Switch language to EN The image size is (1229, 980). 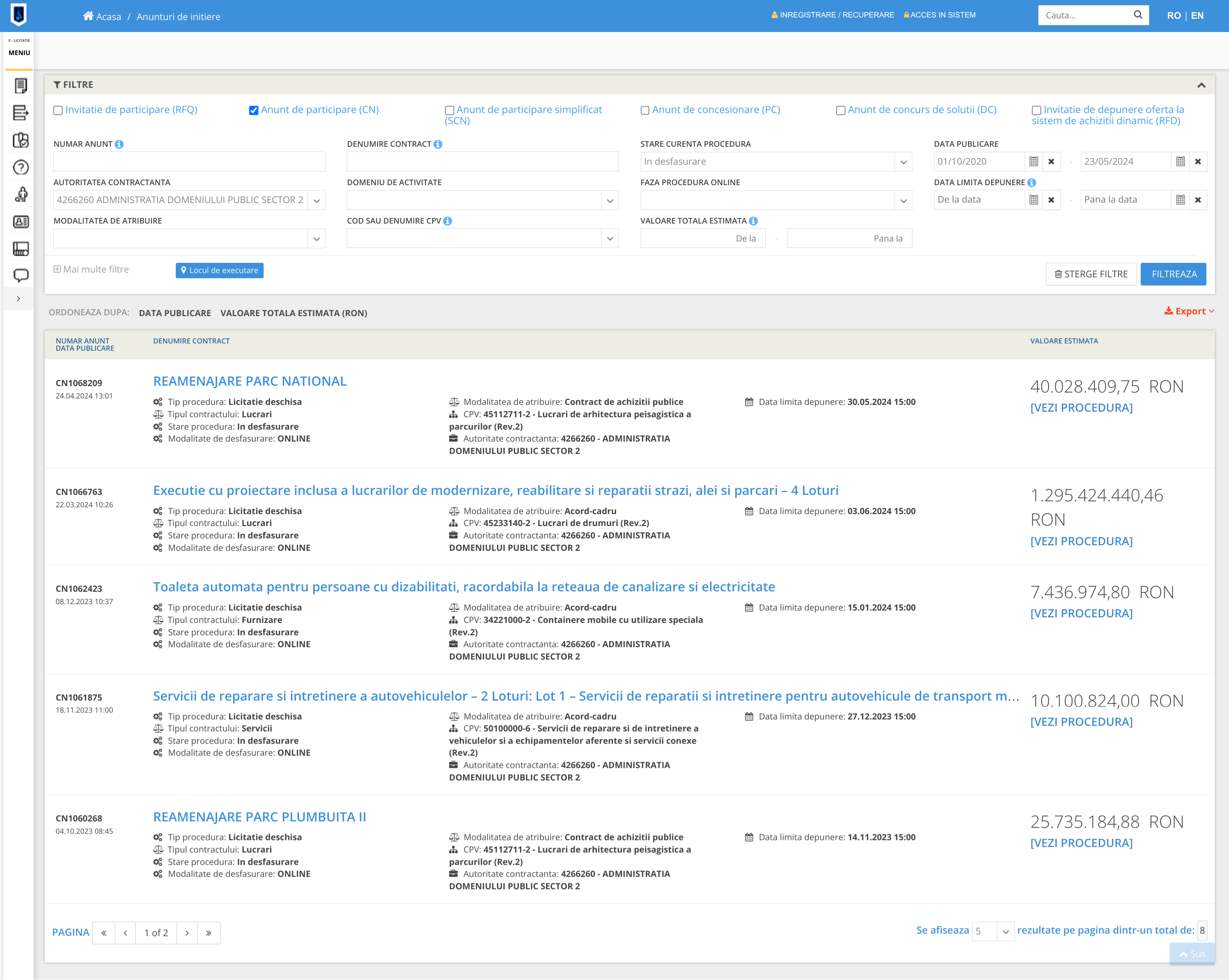(x=1197, y=15)
